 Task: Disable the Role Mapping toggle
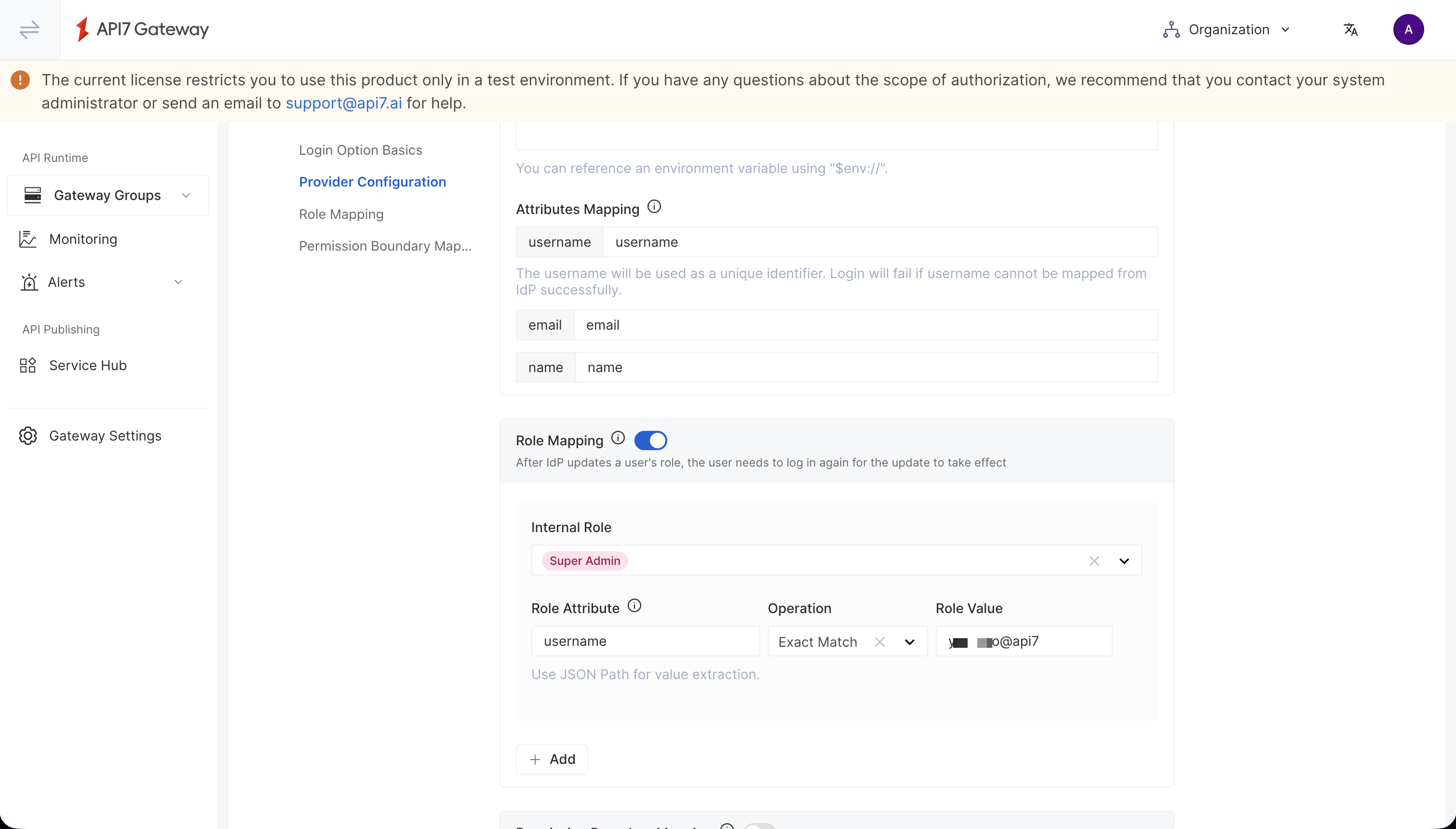pos(651,440)
